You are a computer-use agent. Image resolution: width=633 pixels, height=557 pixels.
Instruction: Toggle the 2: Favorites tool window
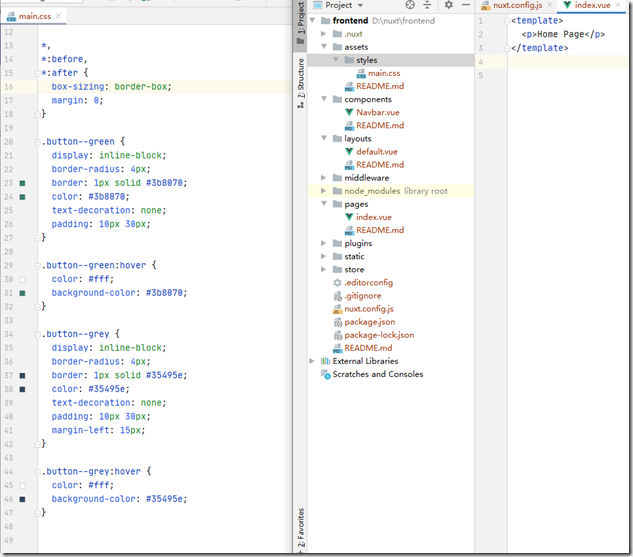pos(300,527)
